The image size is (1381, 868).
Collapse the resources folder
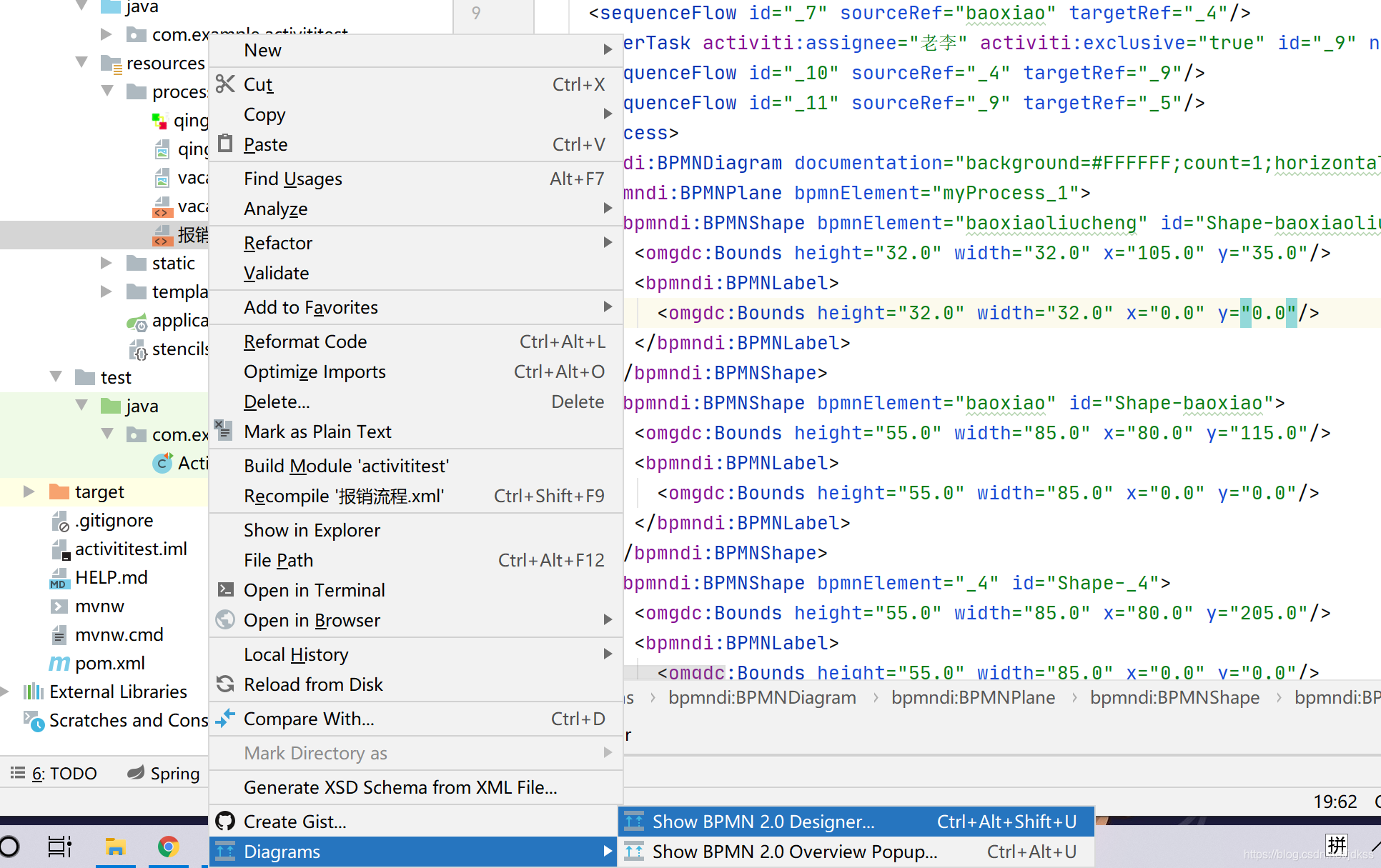82,63
